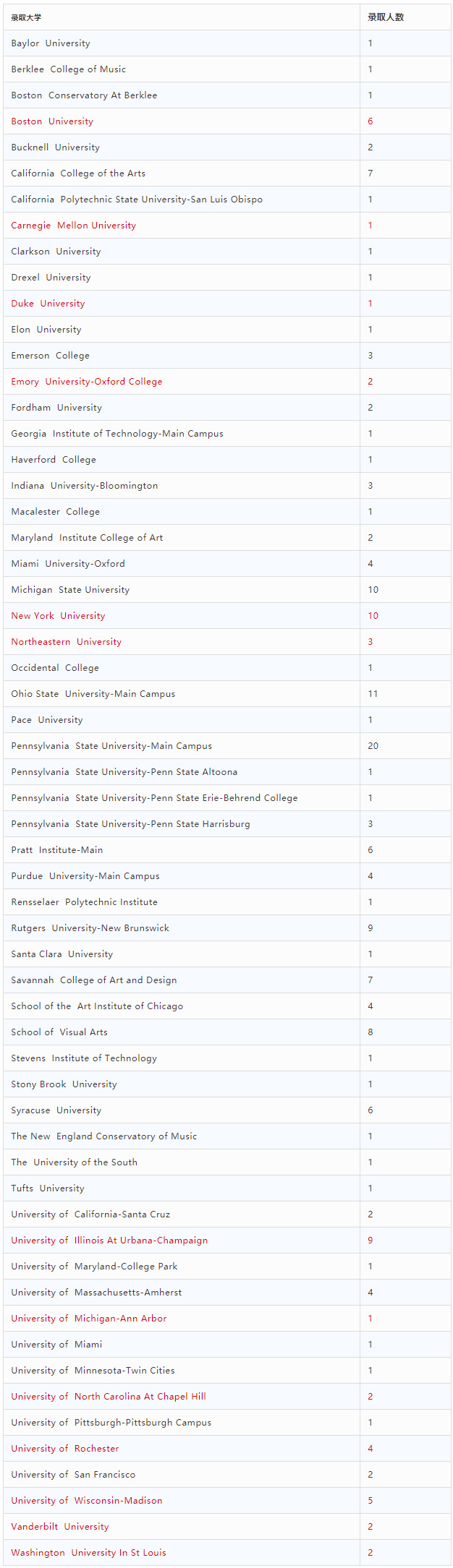
Task: Select University of Wisconsin-Madison row
Action: [x=226, y=1501]
